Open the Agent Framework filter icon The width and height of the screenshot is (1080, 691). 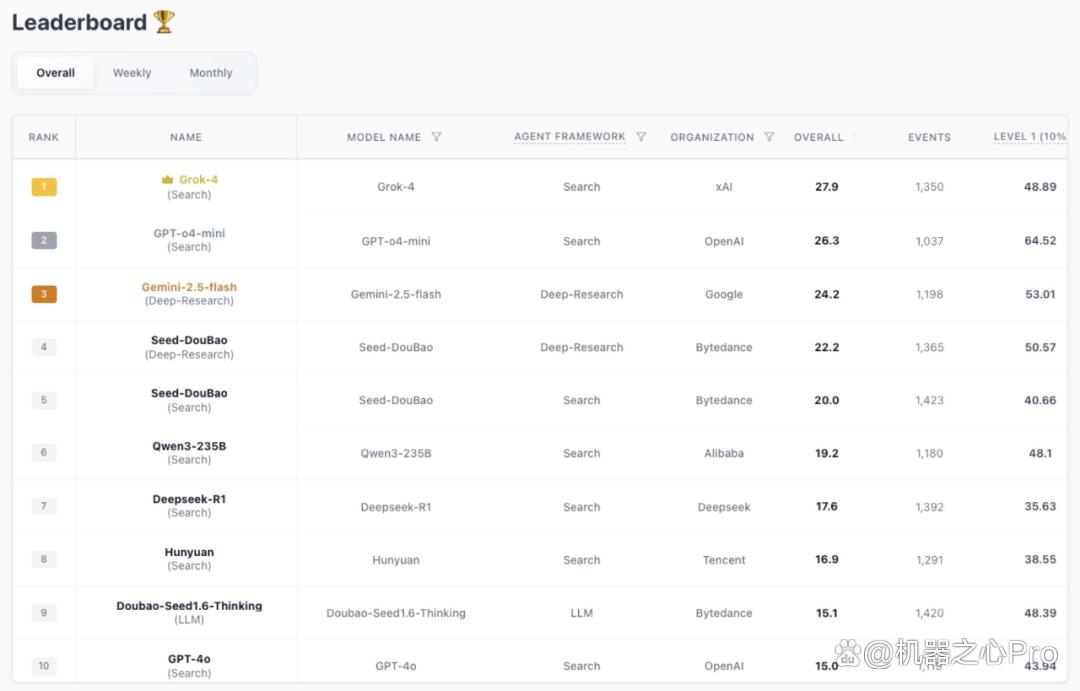pos(641,137)
